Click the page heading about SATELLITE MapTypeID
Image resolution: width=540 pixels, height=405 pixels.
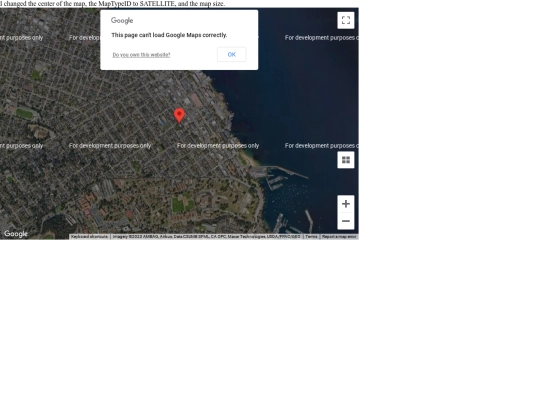[x=112, y=4]
